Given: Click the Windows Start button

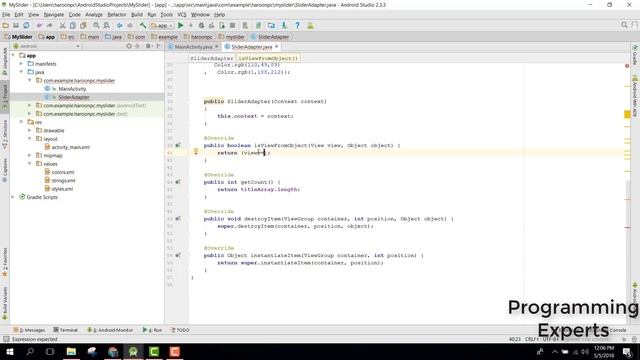Looking at the screenshot, I should pos(9,351).
